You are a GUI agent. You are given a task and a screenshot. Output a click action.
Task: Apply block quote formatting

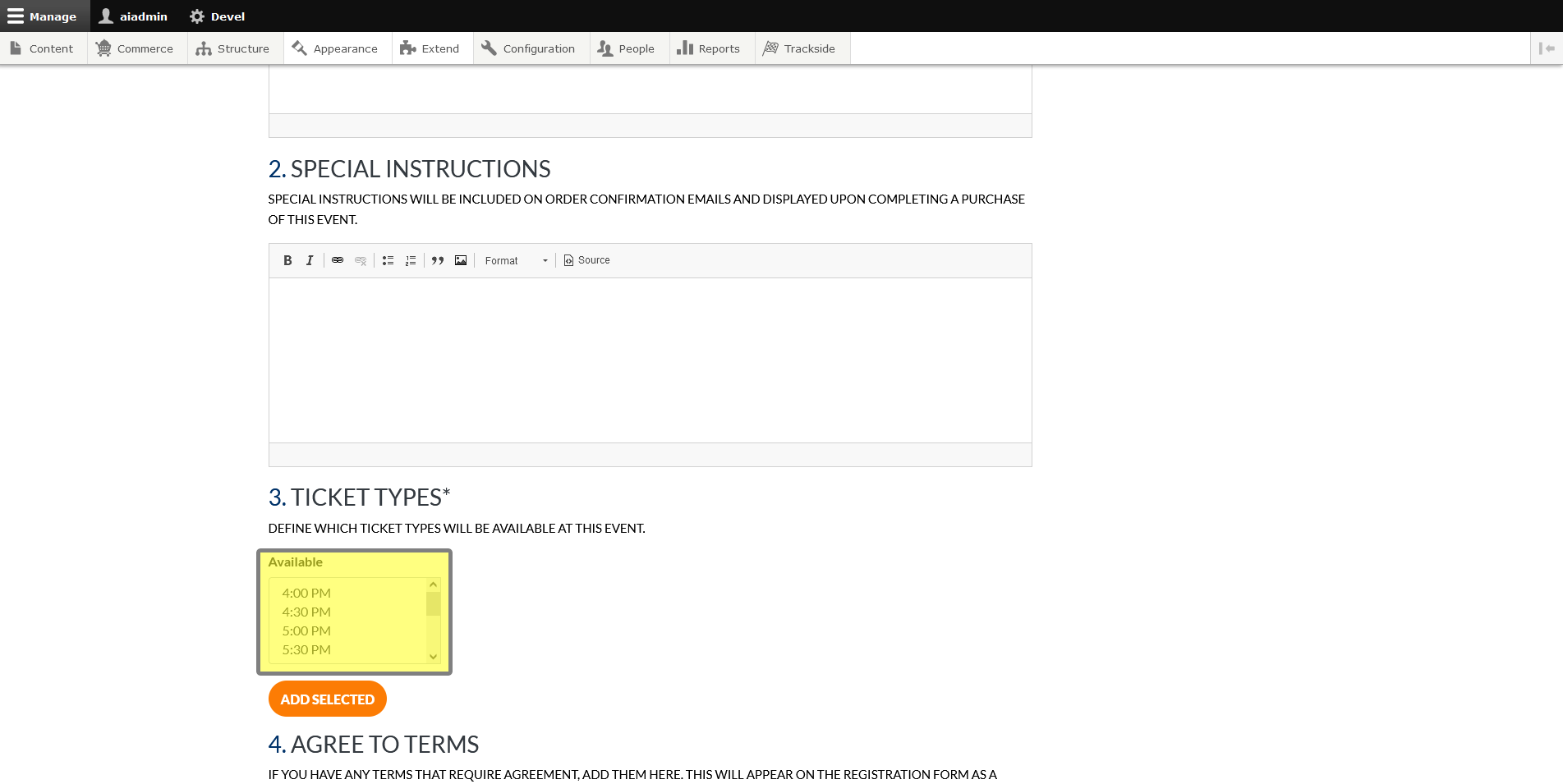[438, 260]
